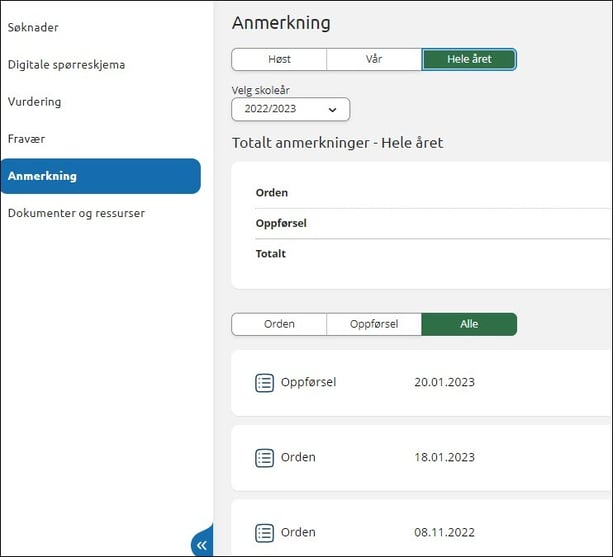The image size is (613, 557).
Task: Select Vår semester toggle
Action: coord(374,59)
